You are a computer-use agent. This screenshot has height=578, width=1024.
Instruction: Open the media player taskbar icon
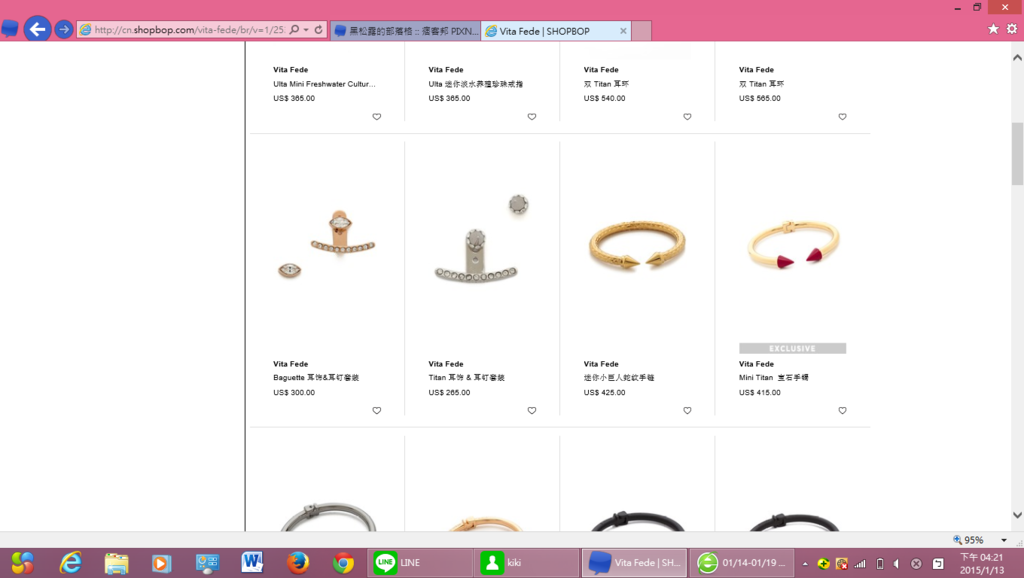coord(161,562)
